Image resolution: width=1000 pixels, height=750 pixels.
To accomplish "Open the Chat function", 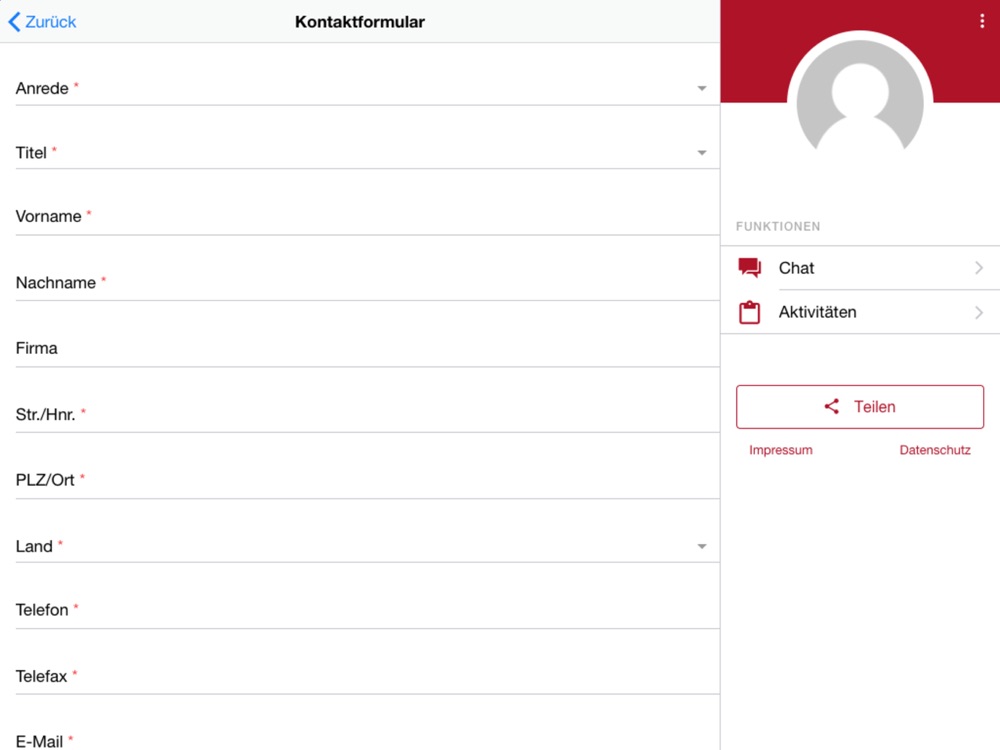I will pyautogui.click(x=860, y=268).
